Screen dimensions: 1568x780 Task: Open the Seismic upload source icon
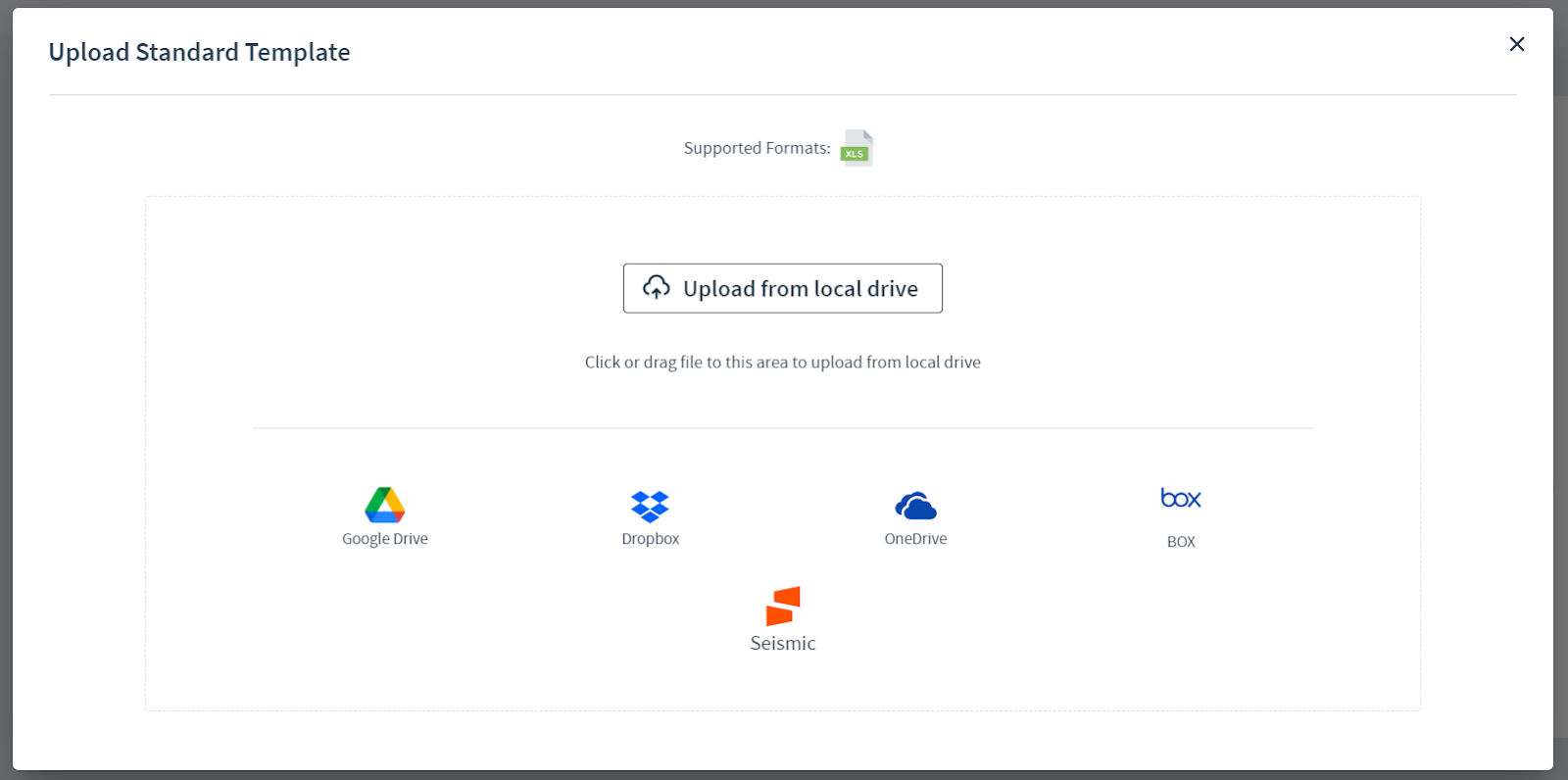pyautogui.click(x=783, y=606)
